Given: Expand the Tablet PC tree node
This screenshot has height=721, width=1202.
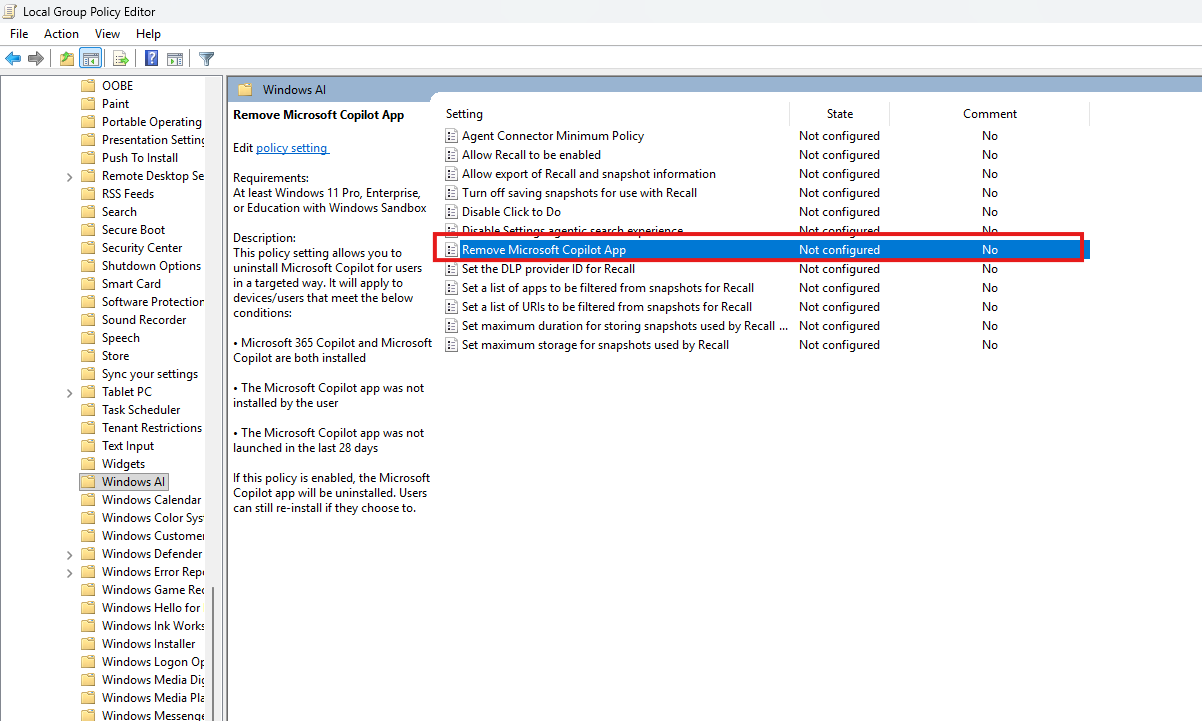Looking at the screenshot, I should [69, 393].
